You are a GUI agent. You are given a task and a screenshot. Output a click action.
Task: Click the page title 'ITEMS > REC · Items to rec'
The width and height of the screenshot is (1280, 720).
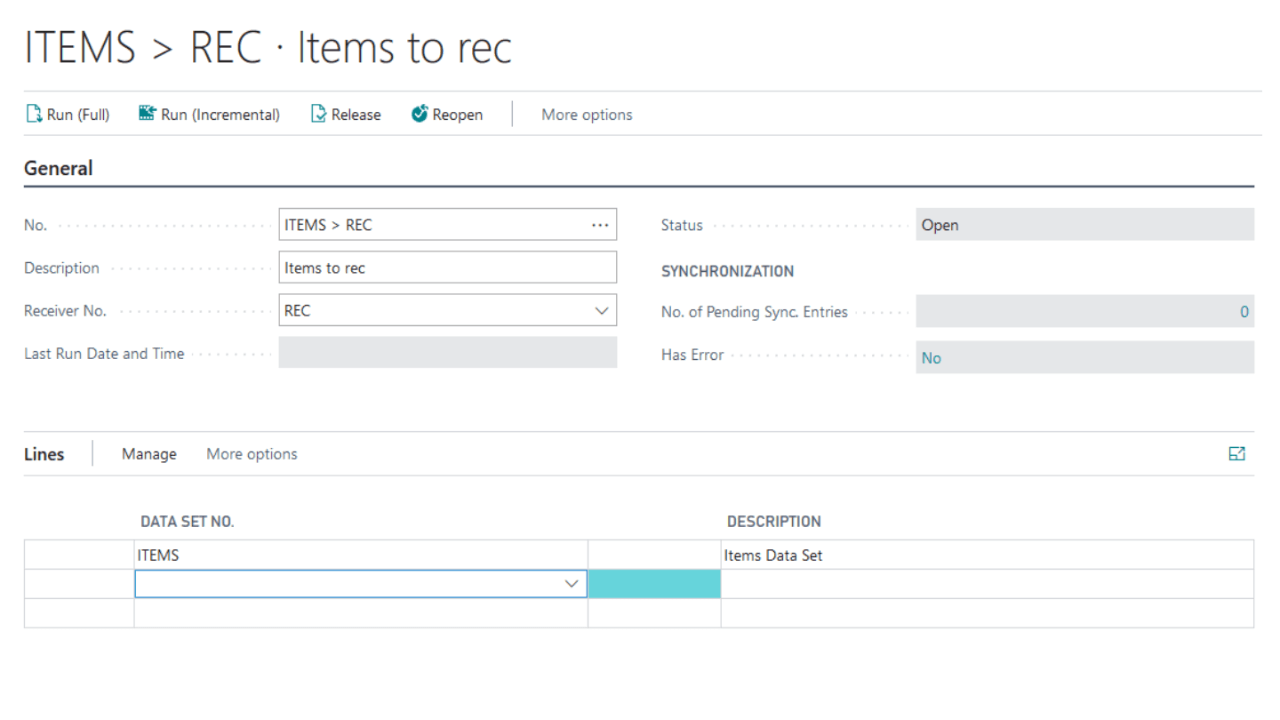[x=268, y=48]
